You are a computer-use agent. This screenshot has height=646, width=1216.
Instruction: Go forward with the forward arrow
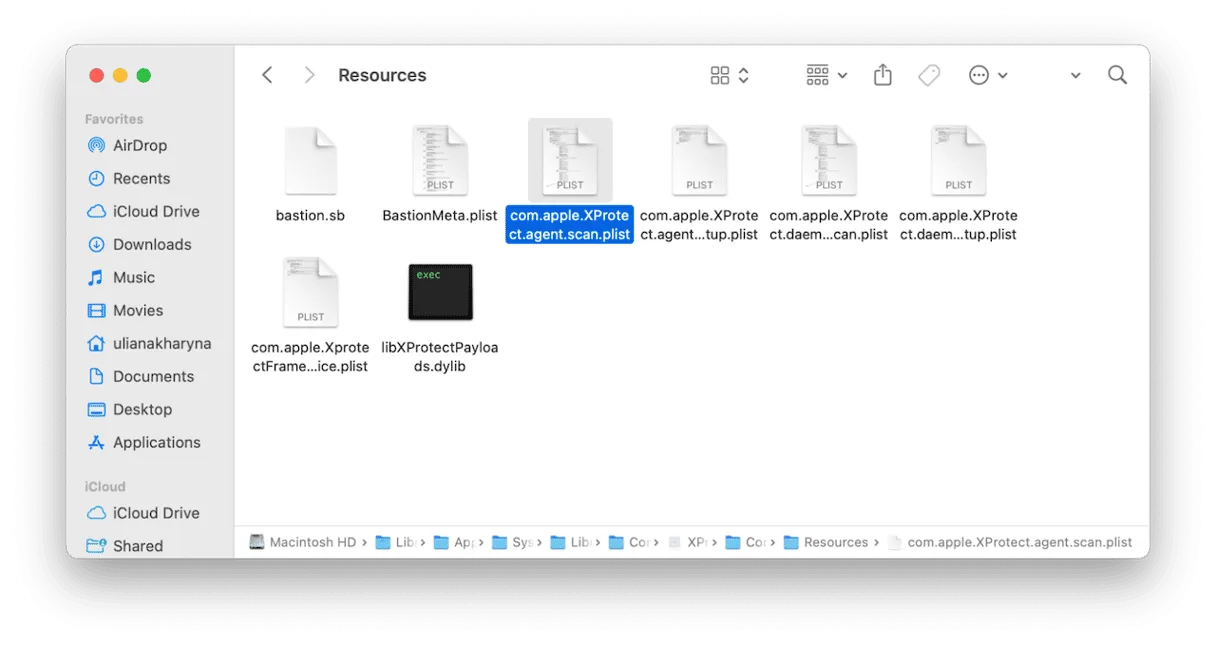coord(309,75)
